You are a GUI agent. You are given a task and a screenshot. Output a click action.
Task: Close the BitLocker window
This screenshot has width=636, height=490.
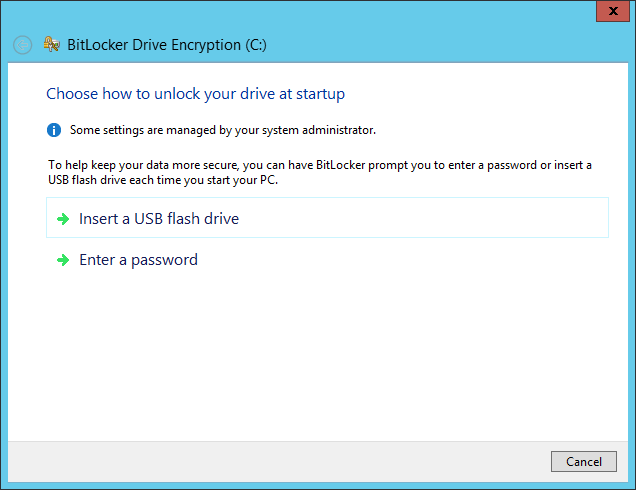[613, 11]
